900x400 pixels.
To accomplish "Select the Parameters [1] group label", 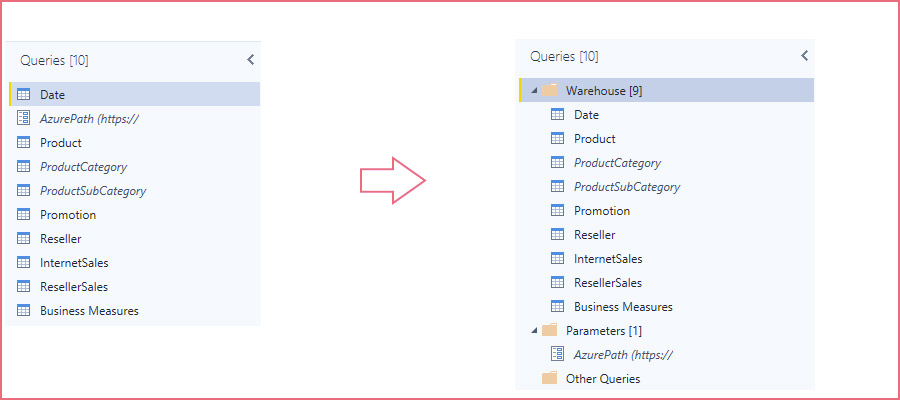I will click(x=604, y=331).
